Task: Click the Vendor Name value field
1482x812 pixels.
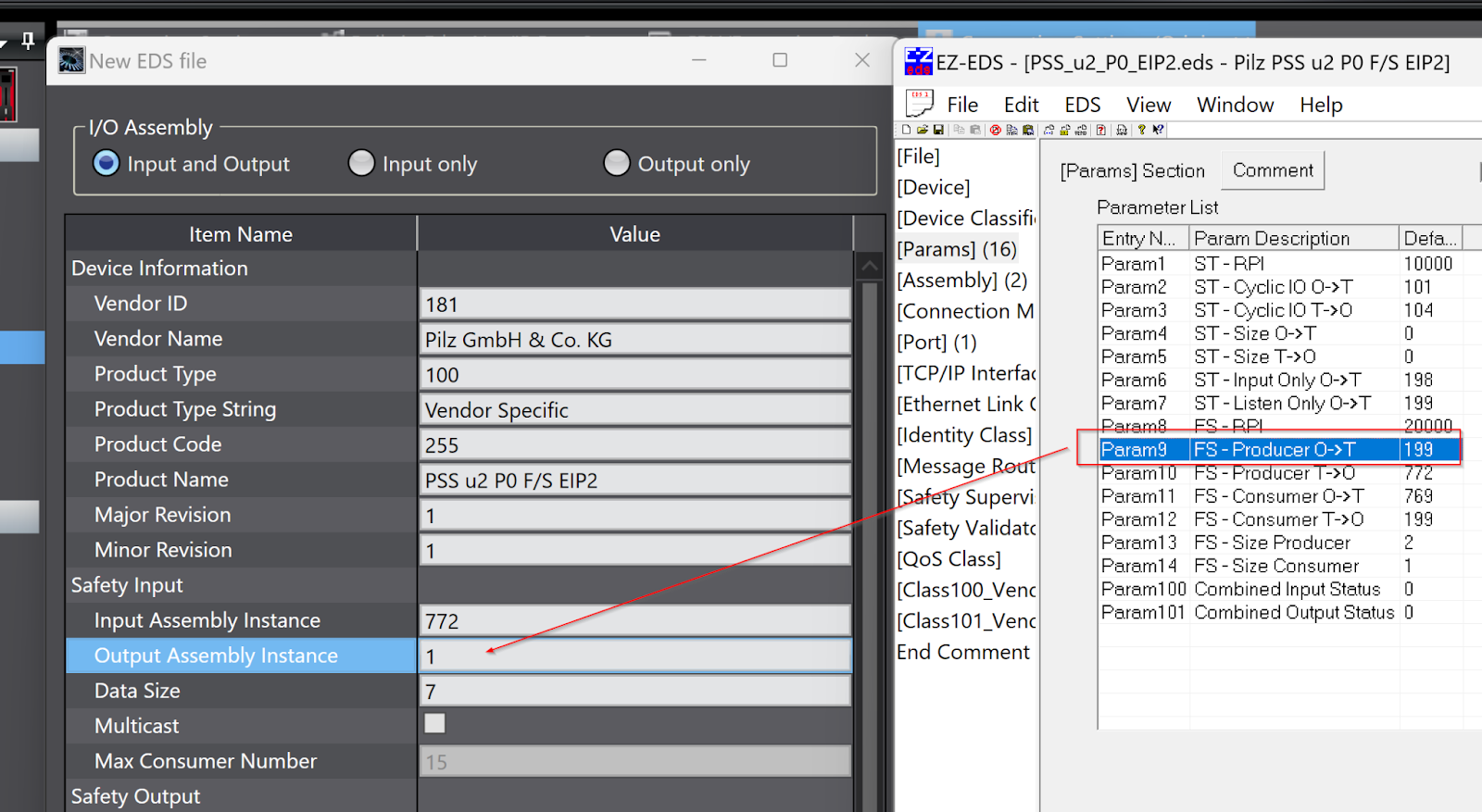Action: point(634,339)
